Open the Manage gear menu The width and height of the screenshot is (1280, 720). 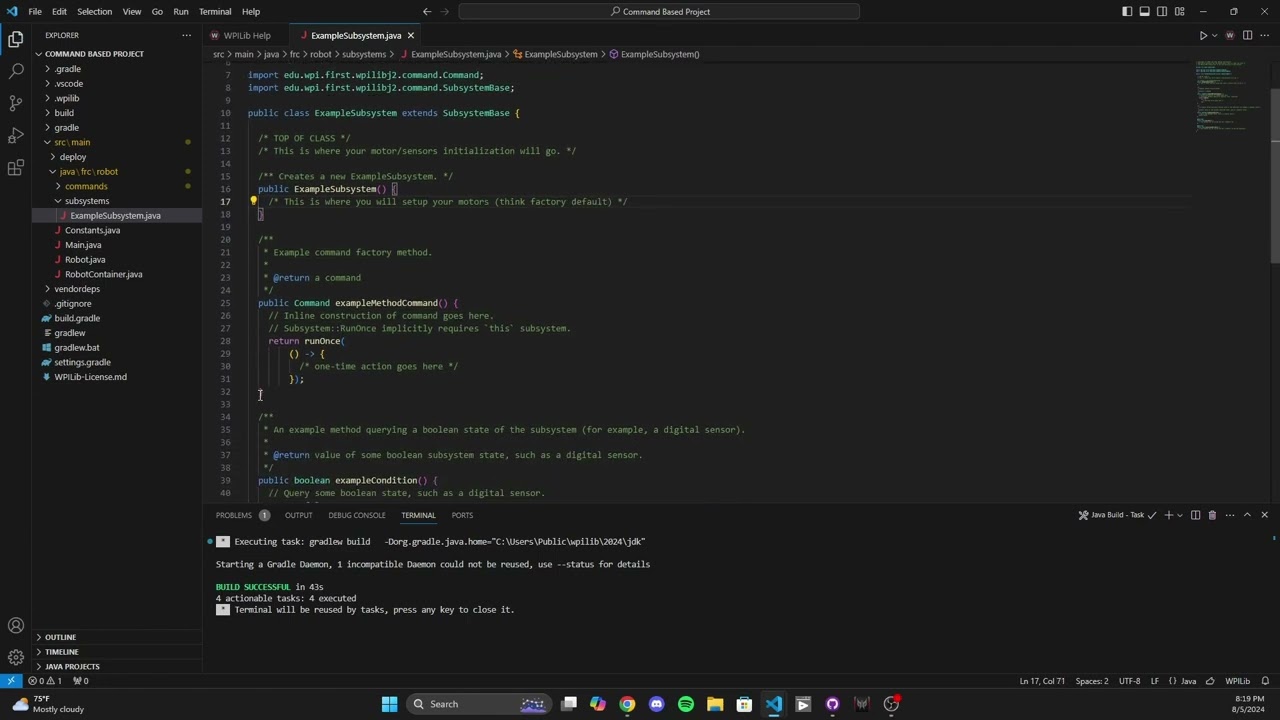pyautogui.click(x=16, y=657)
